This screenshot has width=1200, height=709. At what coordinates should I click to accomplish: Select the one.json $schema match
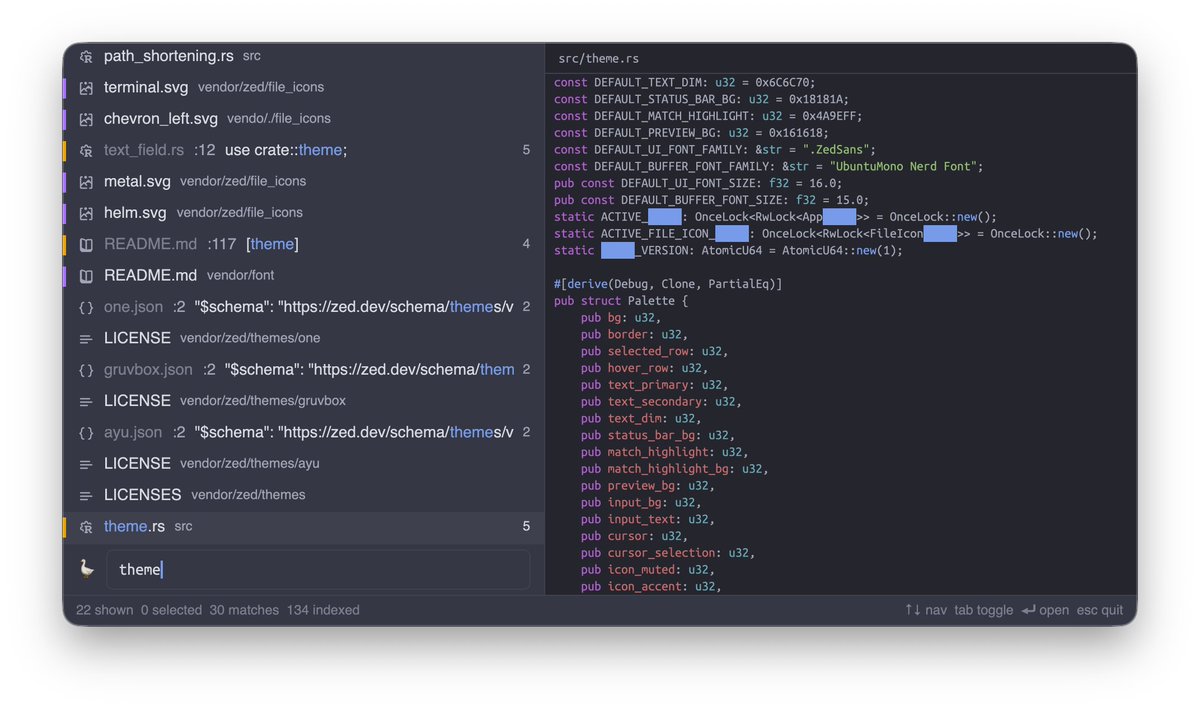304,307
